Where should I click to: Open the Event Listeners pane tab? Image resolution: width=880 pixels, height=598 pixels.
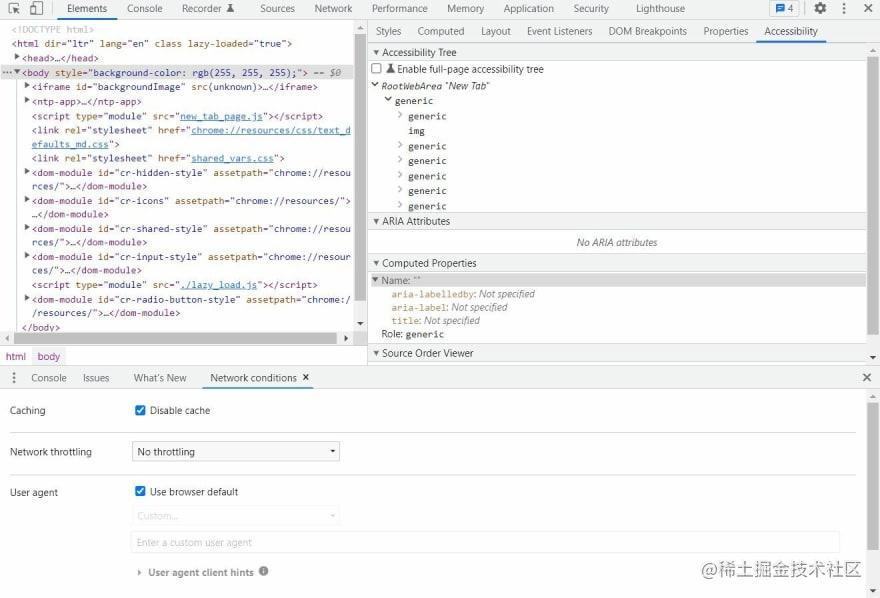(559, 31)
